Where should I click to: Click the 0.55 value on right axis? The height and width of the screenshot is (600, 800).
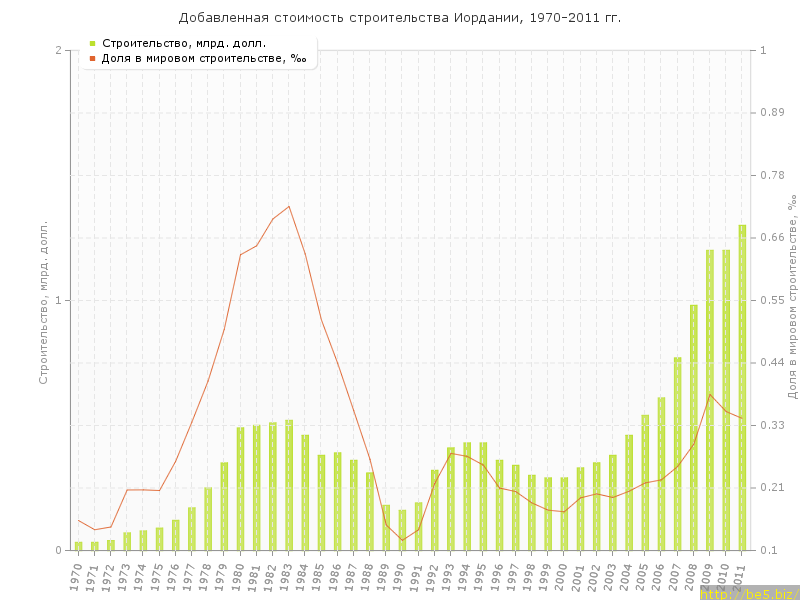point(771,300)
